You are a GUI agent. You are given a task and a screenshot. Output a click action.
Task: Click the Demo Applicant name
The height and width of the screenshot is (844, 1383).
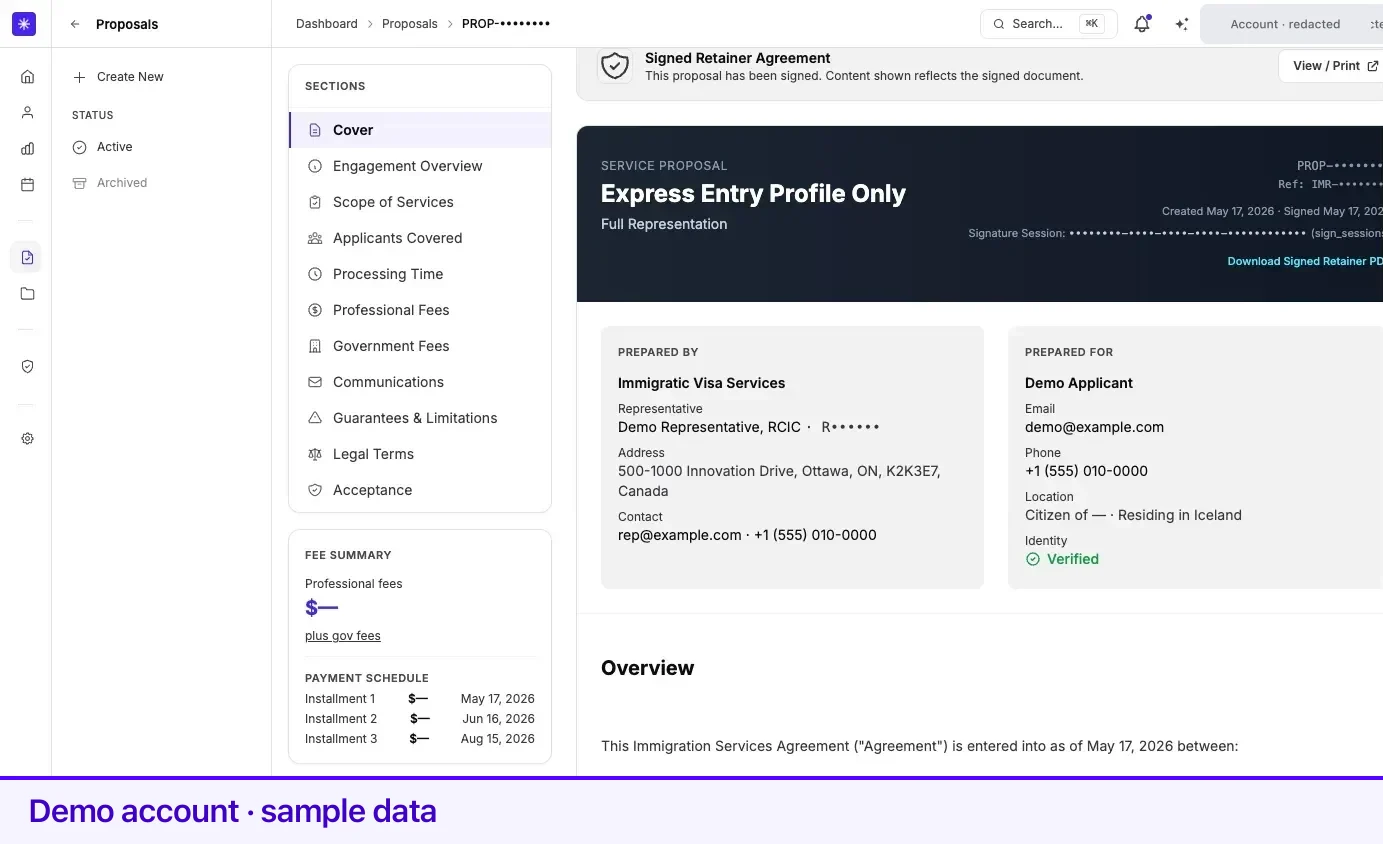click(x=1079, y=383)
